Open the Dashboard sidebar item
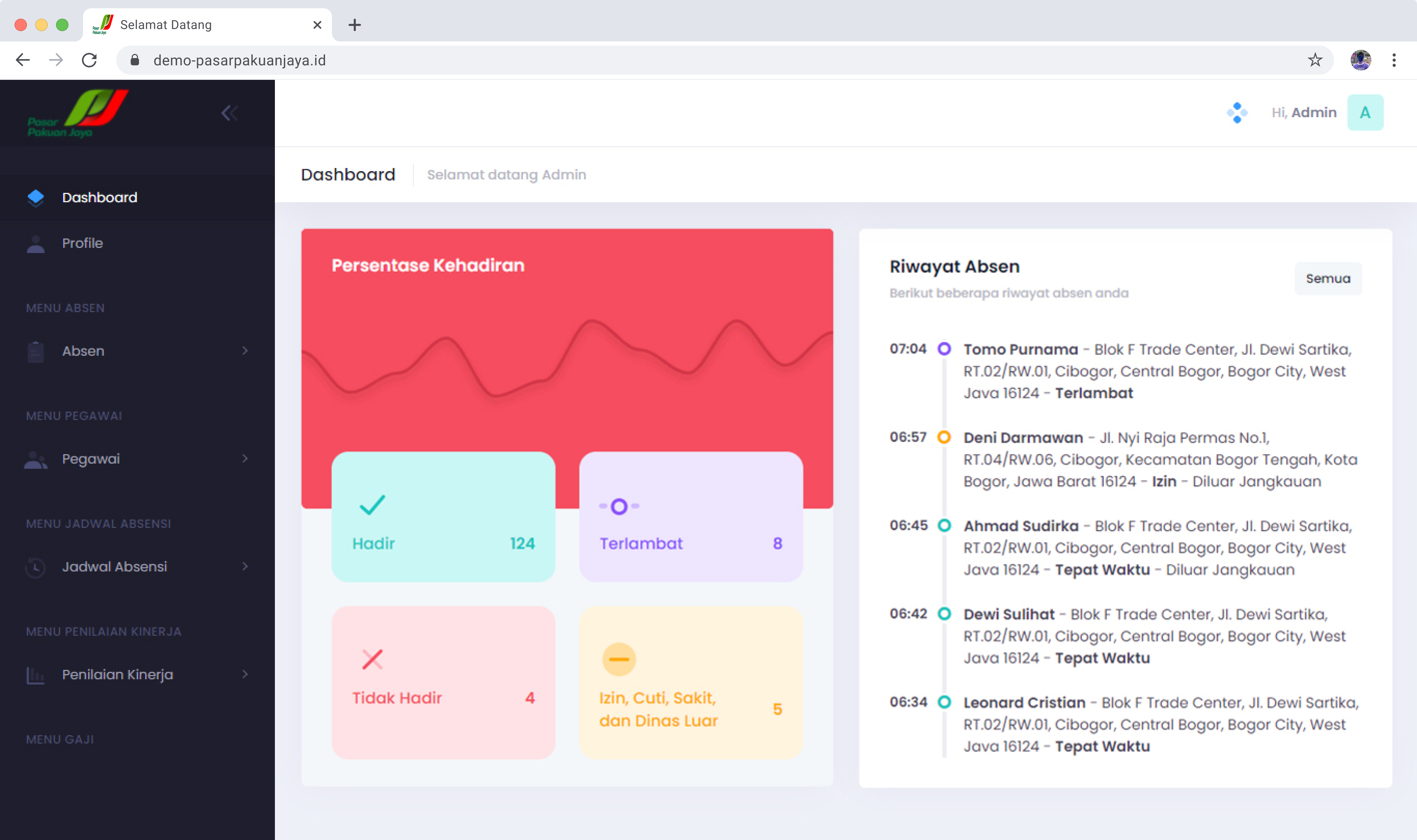This screenshot has width=1417, height=840. 100,197
